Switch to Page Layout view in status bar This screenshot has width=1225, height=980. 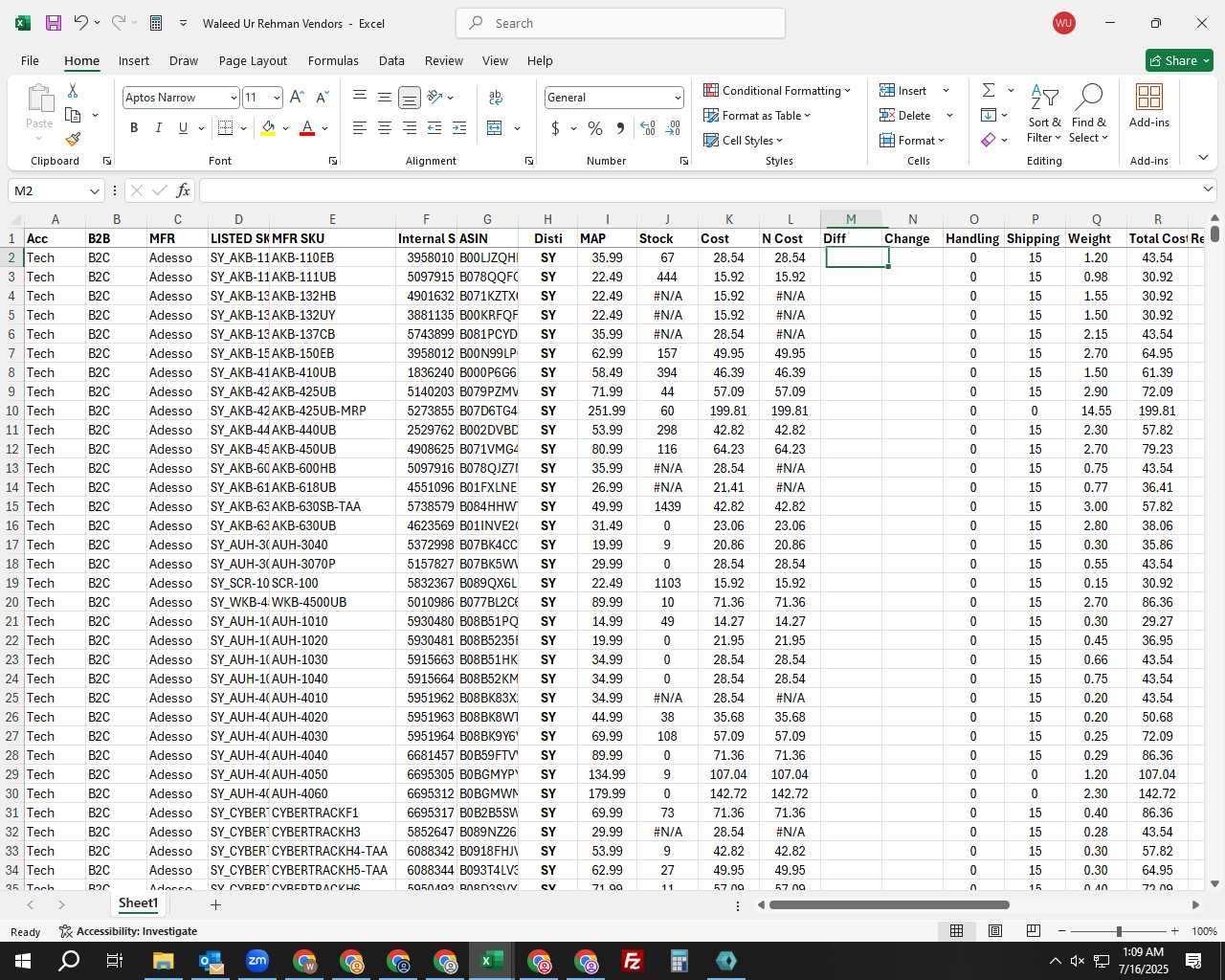(x=995, y=930)
